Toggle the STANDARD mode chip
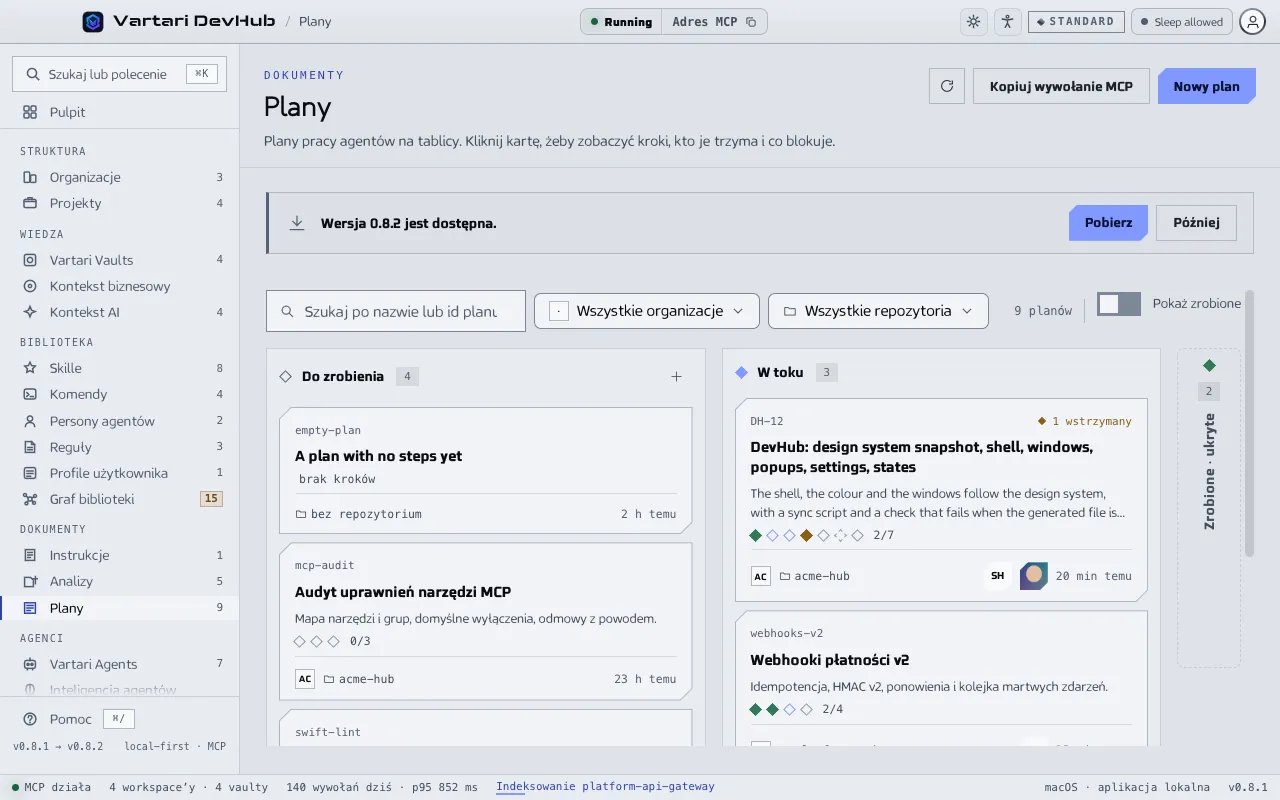This screenshot has height=800, width=1280. pyautogui.click(x=1076, y=21)
